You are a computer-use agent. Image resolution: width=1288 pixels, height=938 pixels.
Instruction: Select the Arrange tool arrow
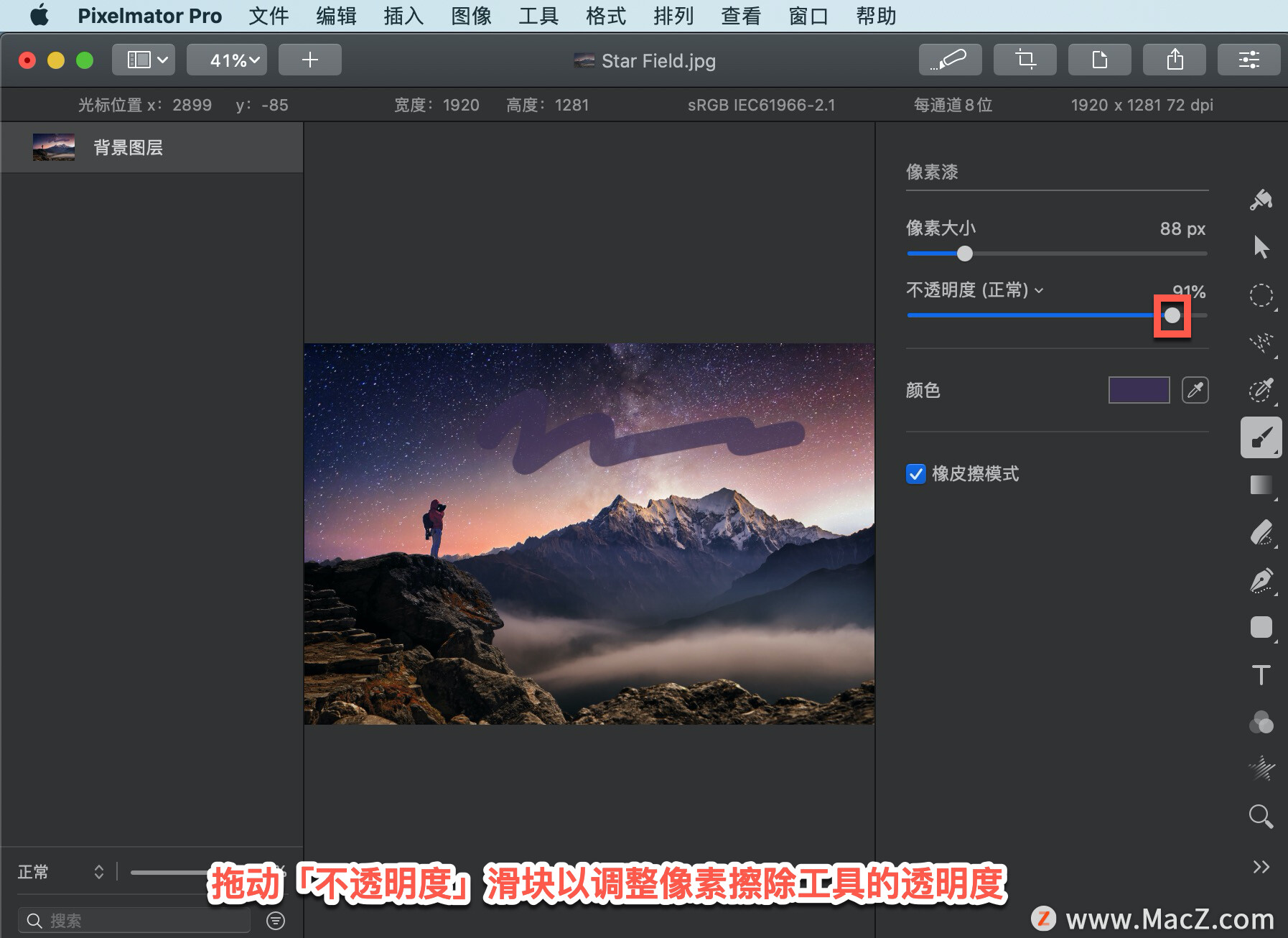[x=1261, y=246]
